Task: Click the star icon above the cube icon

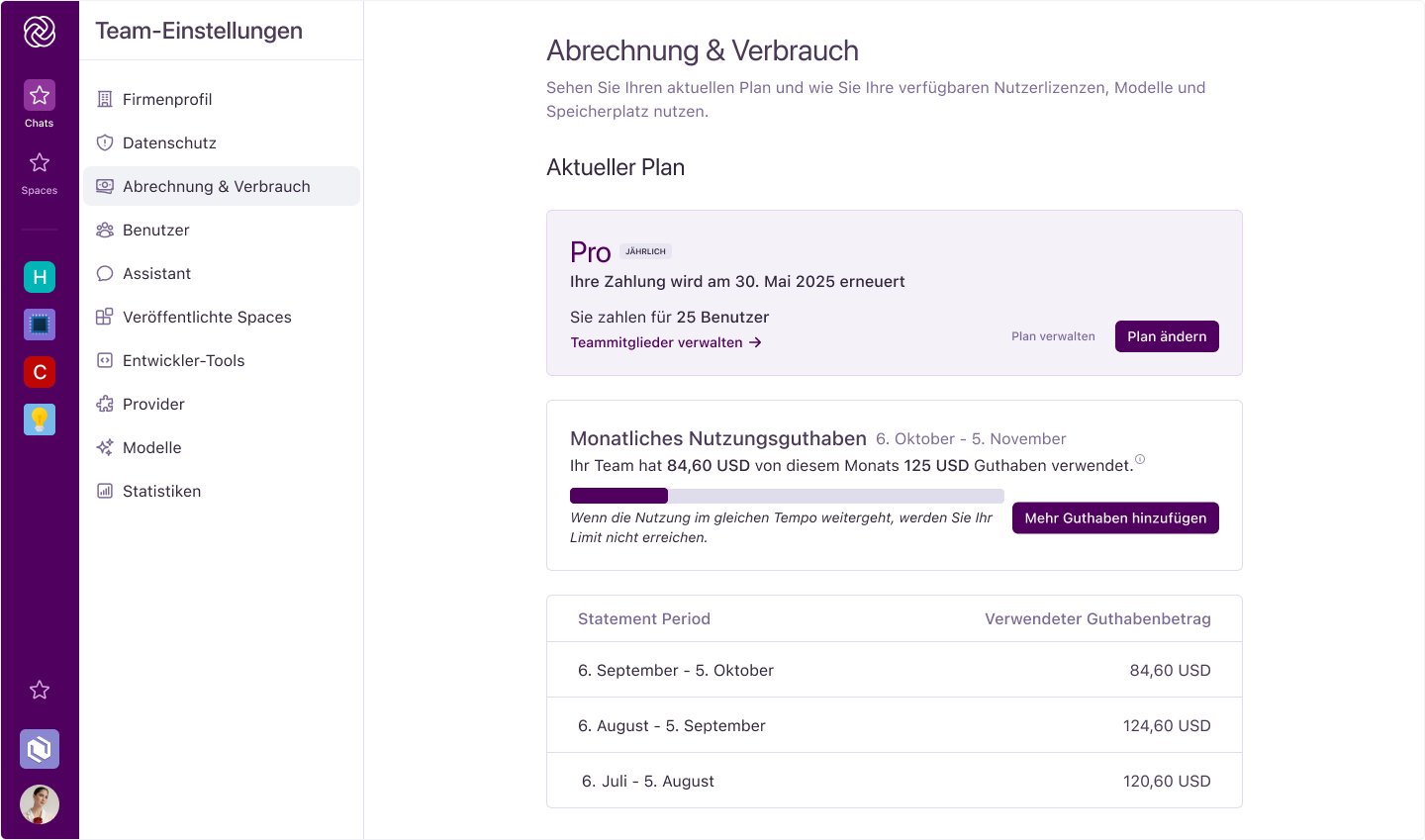Action: (39, 690)
